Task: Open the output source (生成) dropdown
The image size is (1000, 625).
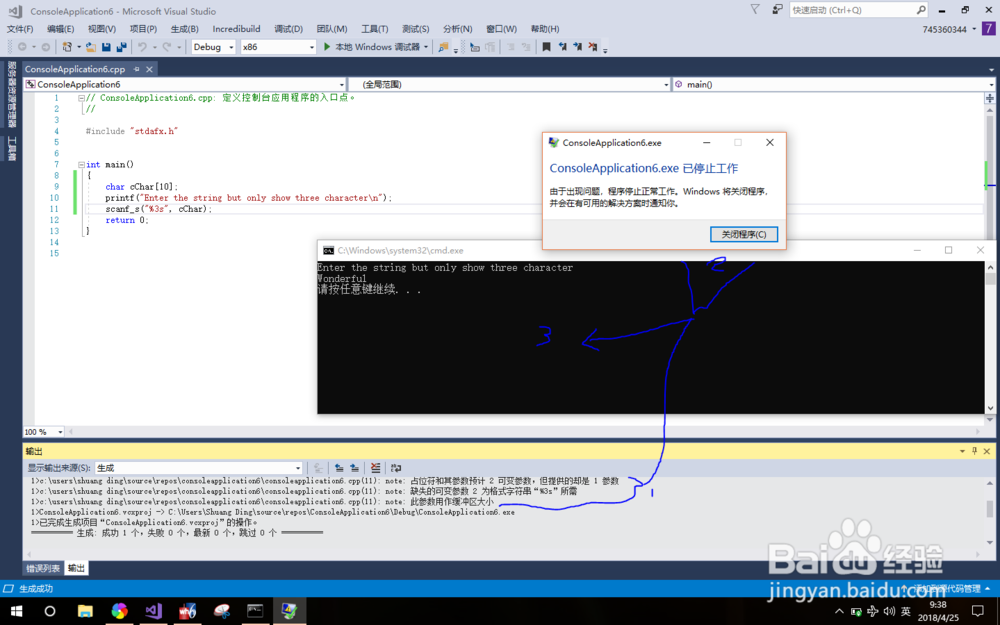Action: point(198,468)
